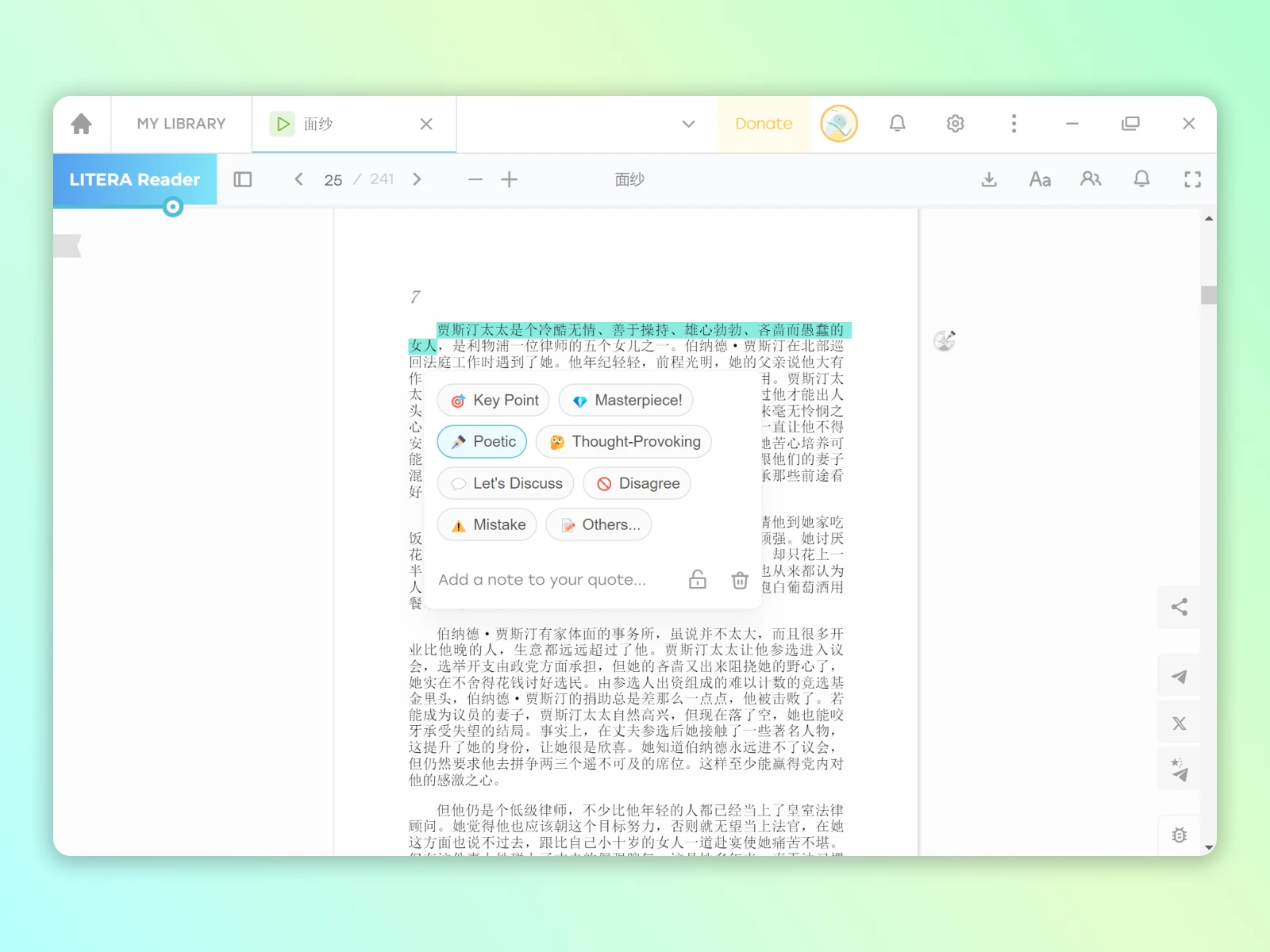The image size is (1270, 952).
Task: Open the settings gear
Action: [956, 124]
